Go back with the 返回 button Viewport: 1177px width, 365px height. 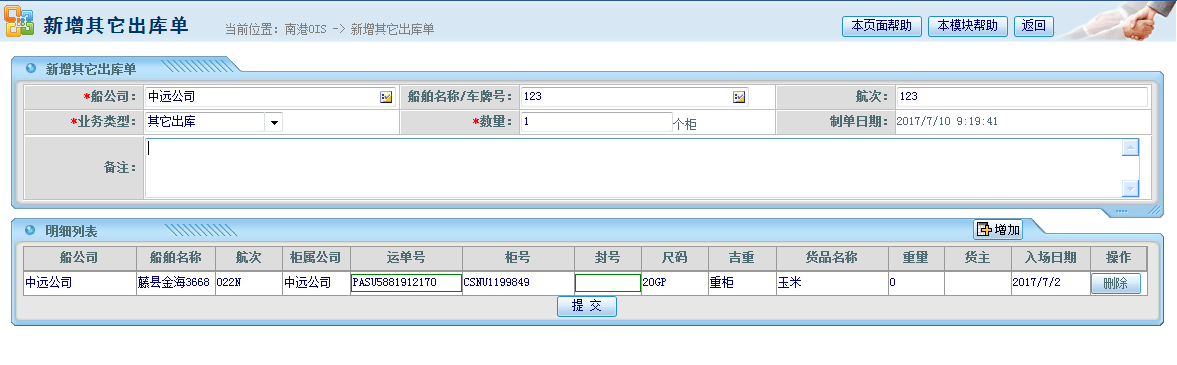[1034, 26]
